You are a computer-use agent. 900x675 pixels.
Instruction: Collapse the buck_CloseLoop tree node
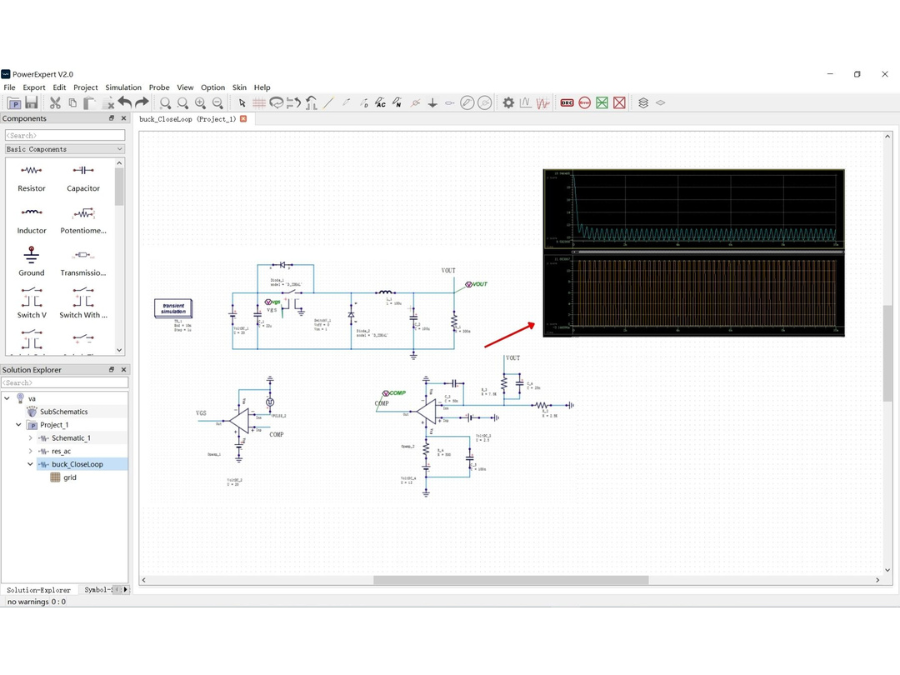30,464
